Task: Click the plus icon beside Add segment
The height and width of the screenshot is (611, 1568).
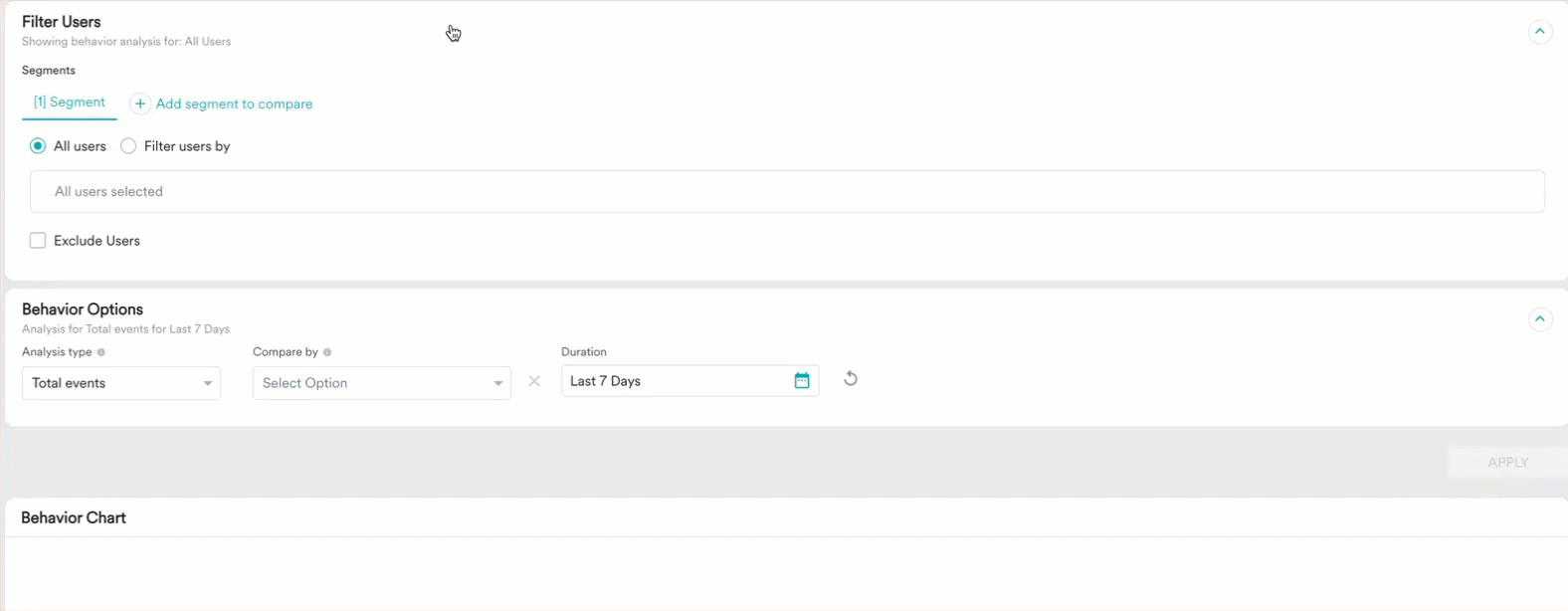Action: 140,103
